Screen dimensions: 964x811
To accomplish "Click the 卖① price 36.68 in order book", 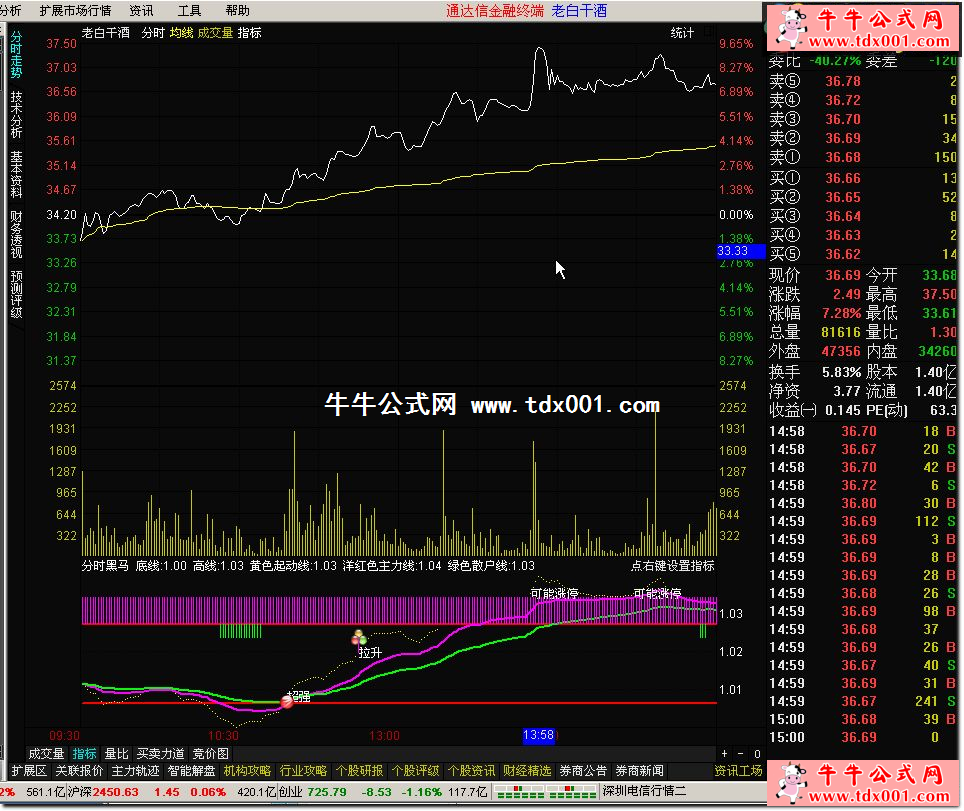I will pos(843,157).
